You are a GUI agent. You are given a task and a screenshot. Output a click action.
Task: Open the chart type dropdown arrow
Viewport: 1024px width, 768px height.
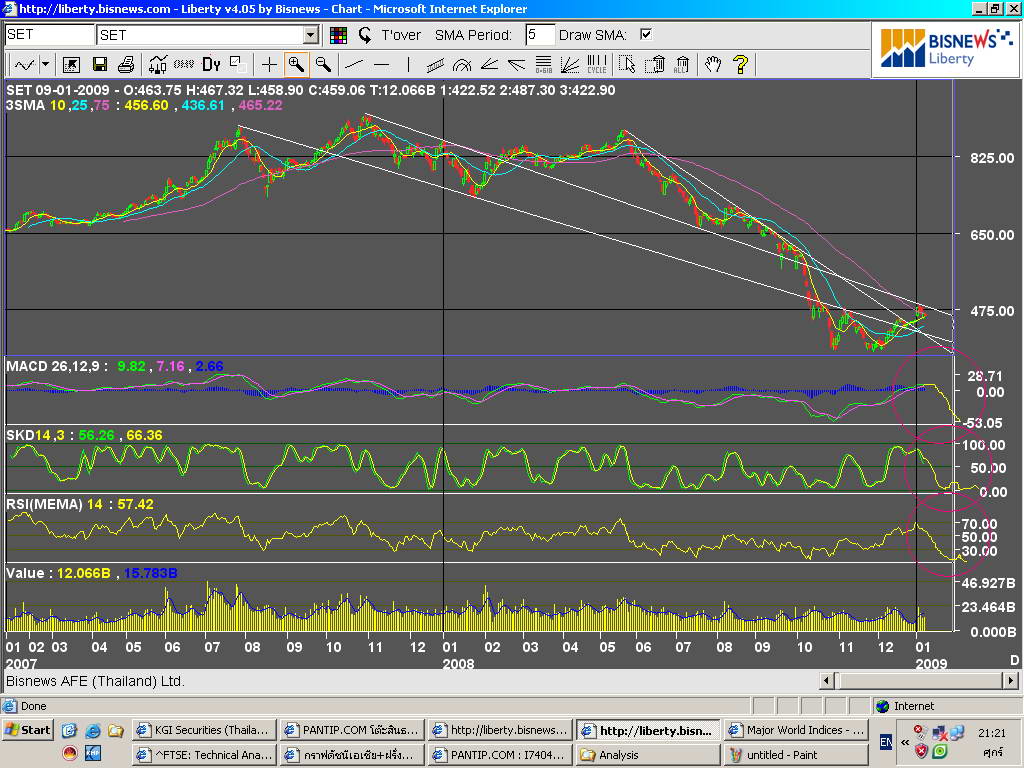pyautogui.click(x=45, y=64)
